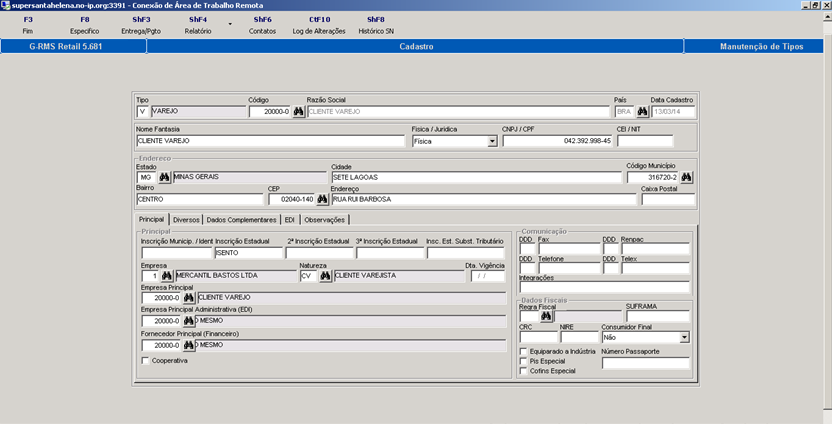This screenshot has width=832, height=424.
Task: Open ShF6 Contatos
Action: 263,25
